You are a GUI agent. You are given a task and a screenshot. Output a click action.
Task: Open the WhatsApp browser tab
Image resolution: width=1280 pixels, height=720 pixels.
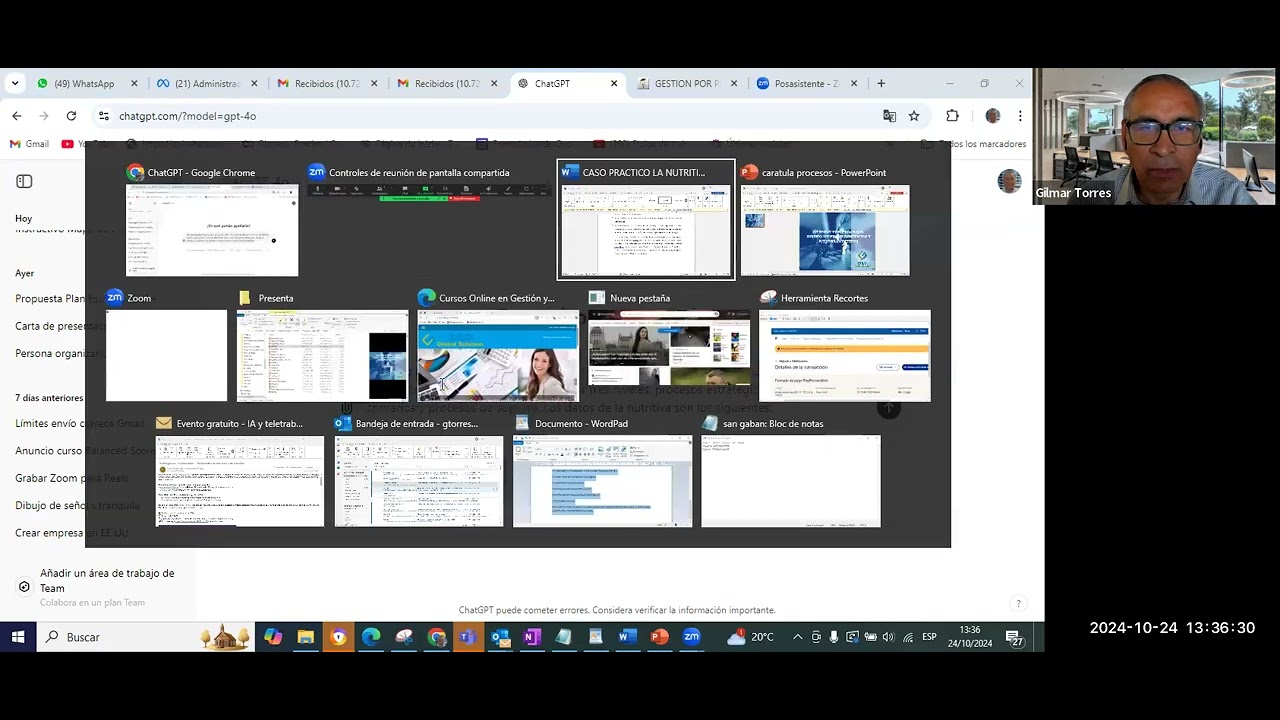point(84,84)
